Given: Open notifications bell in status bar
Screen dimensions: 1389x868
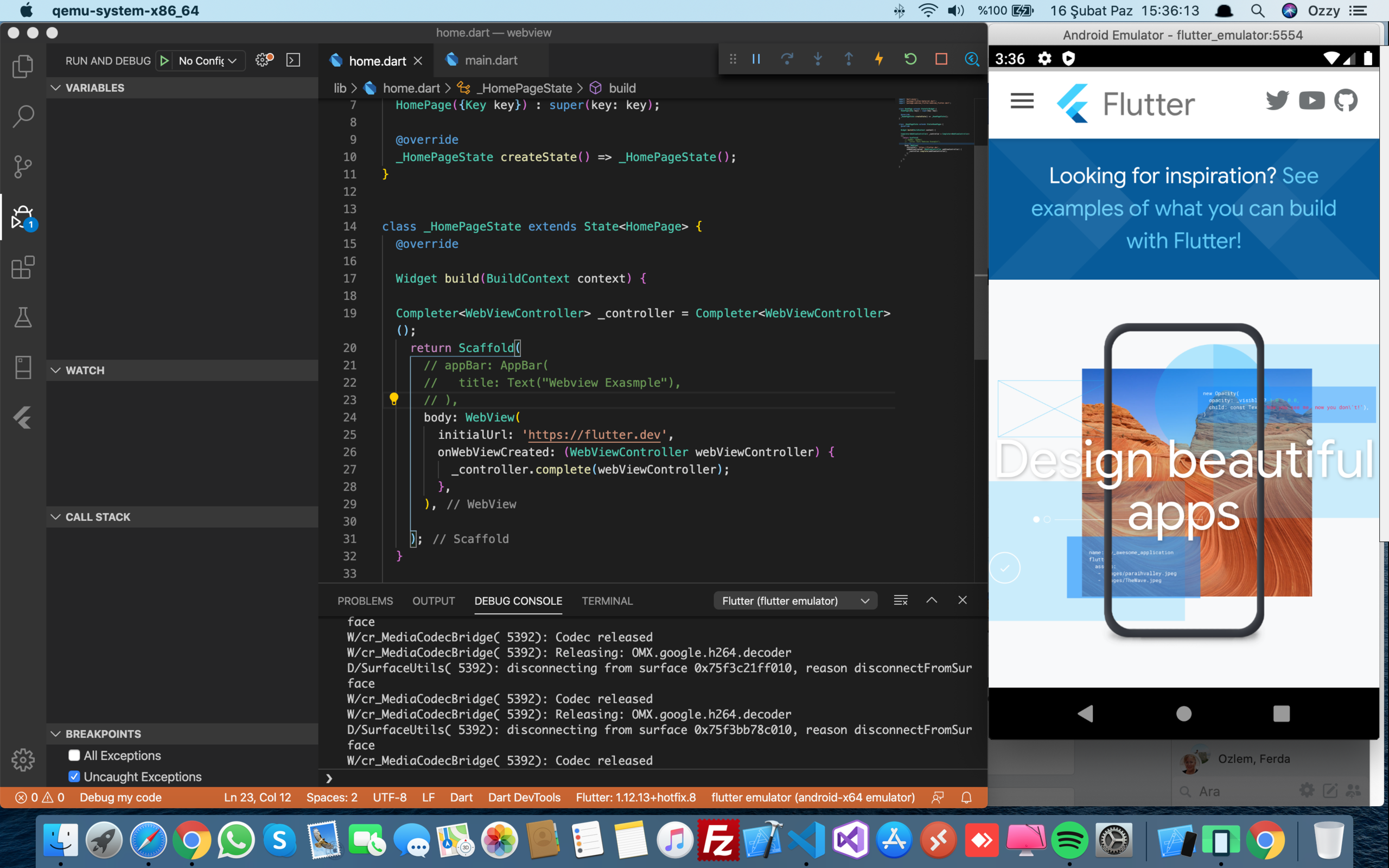Looking at the screenshot, I should pyautogui.click(x=966, y=797).
